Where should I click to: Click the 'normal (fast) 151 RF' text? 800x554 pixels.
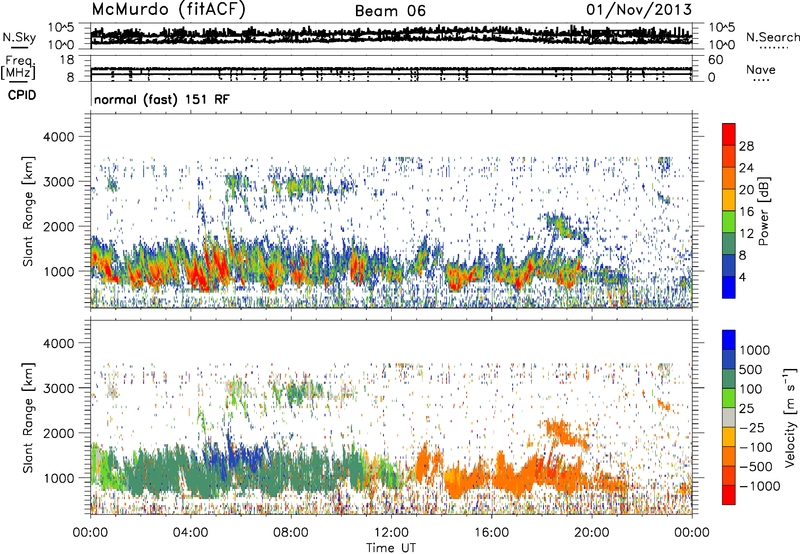coord(162,99)
